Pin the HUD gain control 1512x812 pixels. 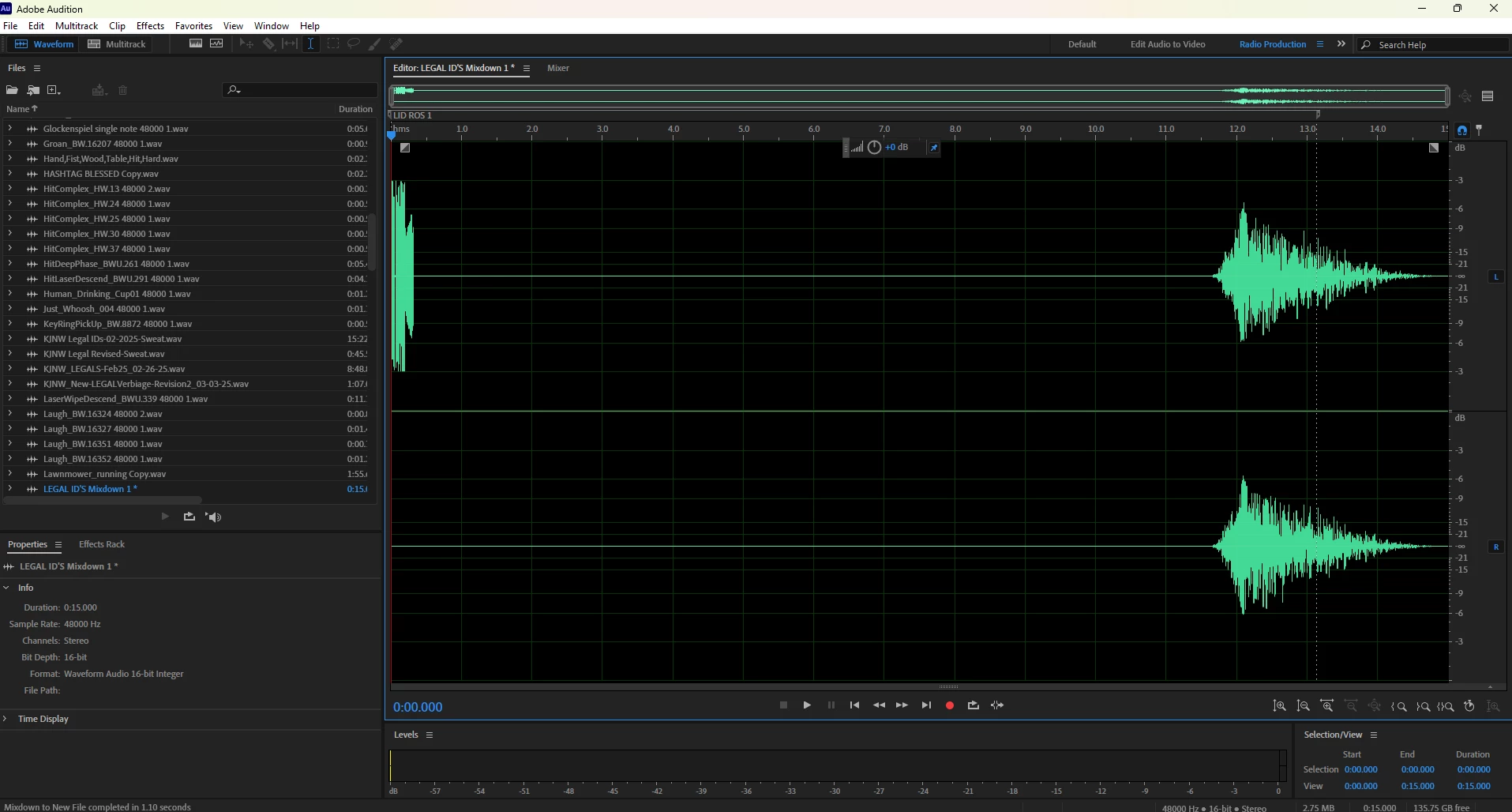[x=933, y=148]
